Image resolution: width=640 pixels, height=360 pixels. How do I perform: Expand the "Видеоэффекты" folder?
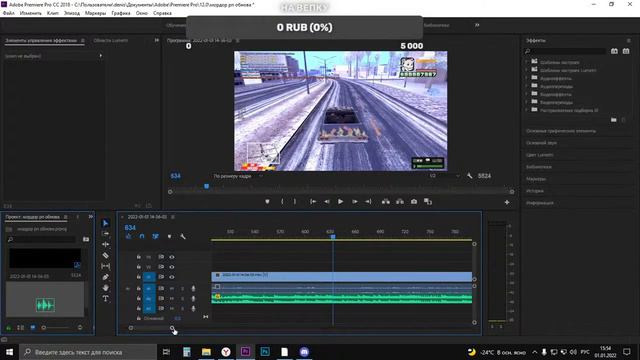tap(527, 94)
